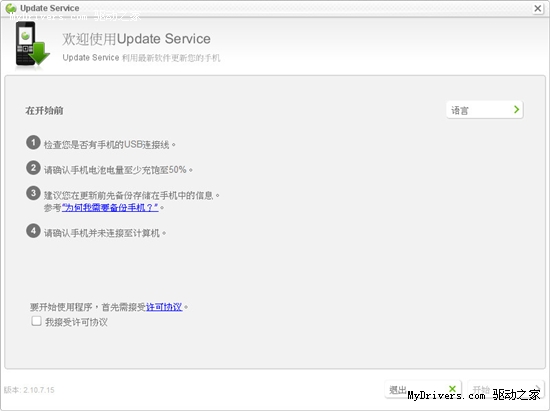
Task: Click the step 2 number badge
Action: (33, 168)
